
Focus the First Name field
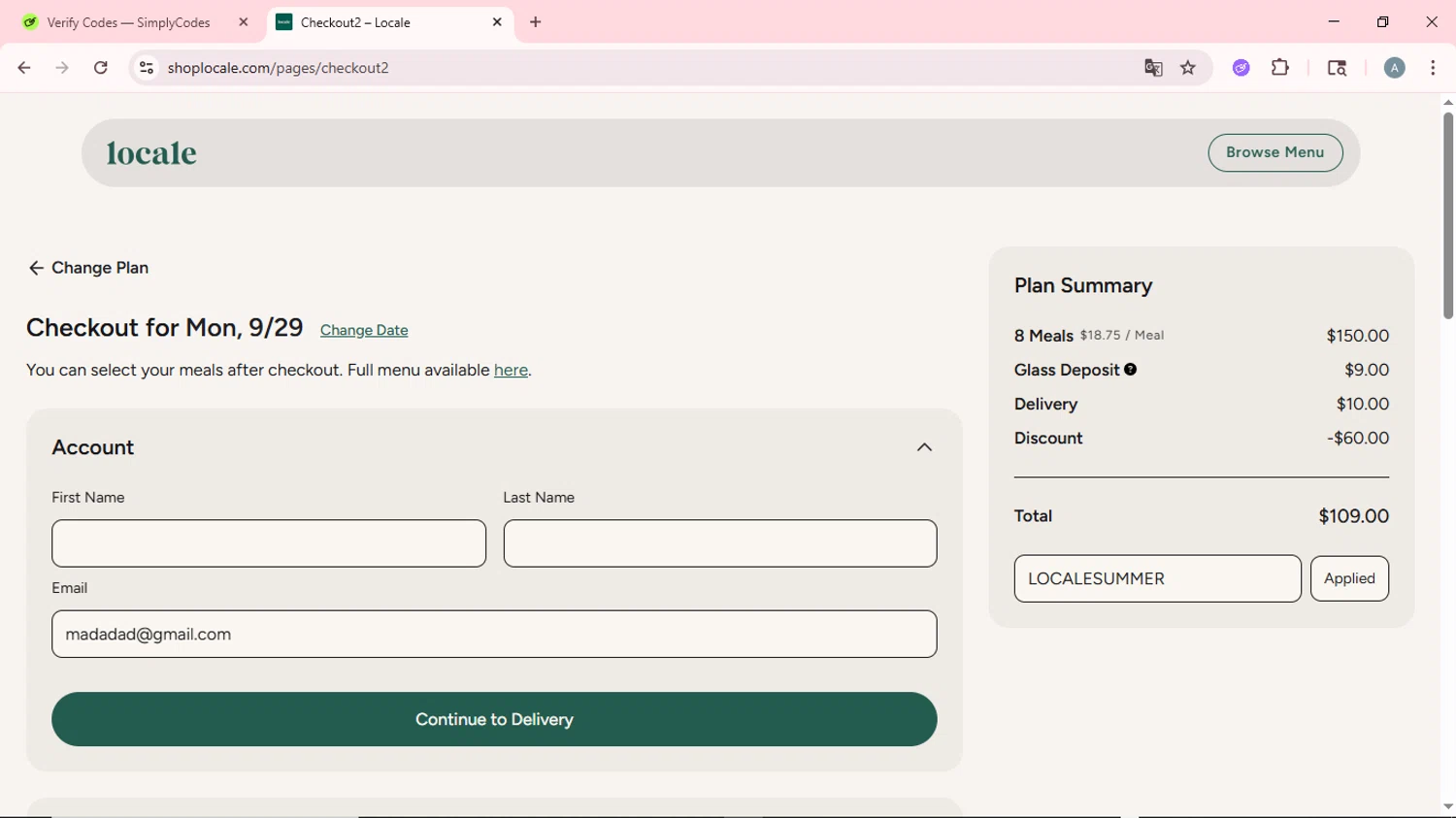(269, 543)
